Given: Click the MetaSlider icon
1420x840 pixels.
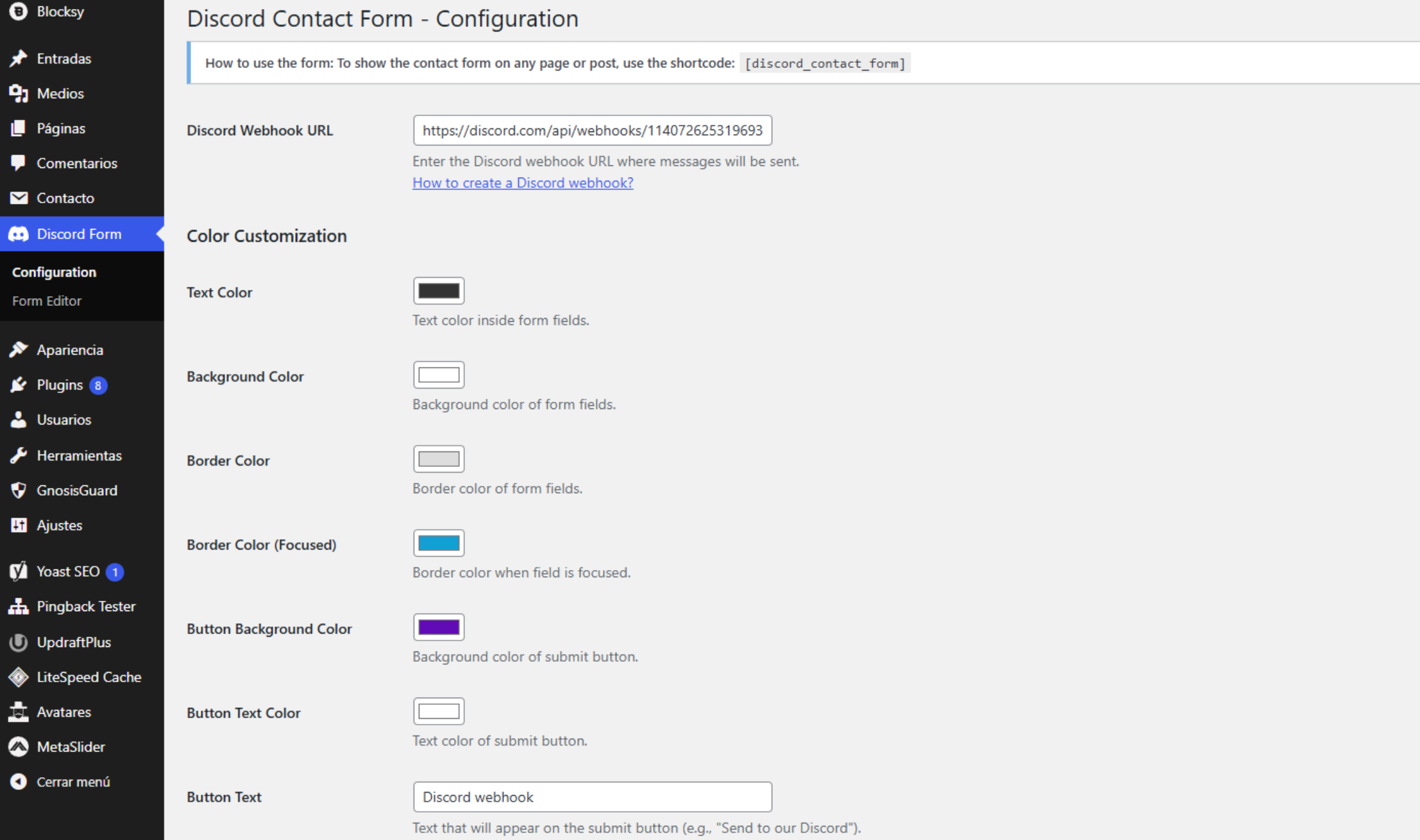Looking at the screenshot, I should 19,747.
